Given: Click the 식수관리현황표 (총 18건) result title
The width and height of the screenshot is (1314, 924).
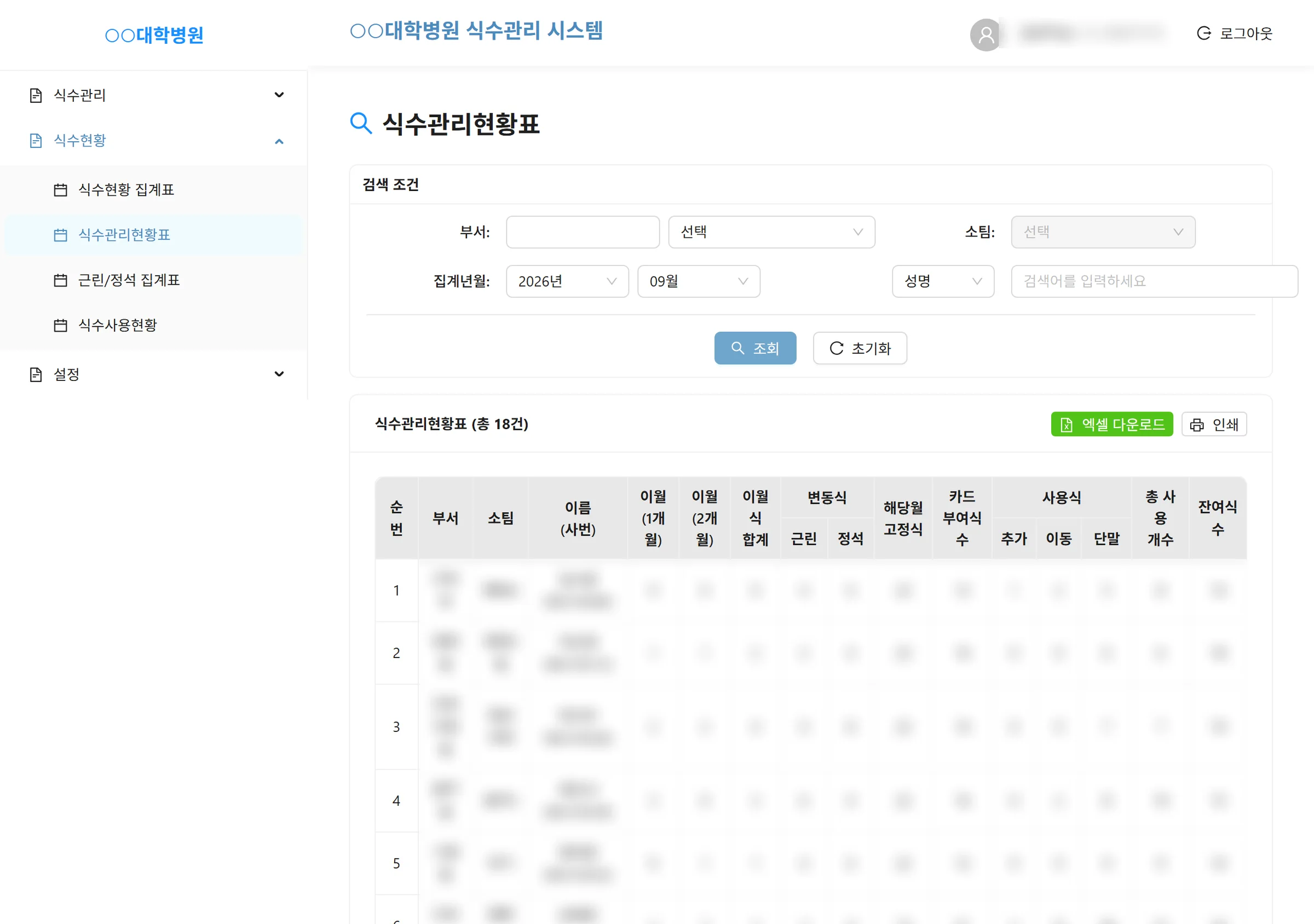Looking at the screenshot, I should coord(452,424).
